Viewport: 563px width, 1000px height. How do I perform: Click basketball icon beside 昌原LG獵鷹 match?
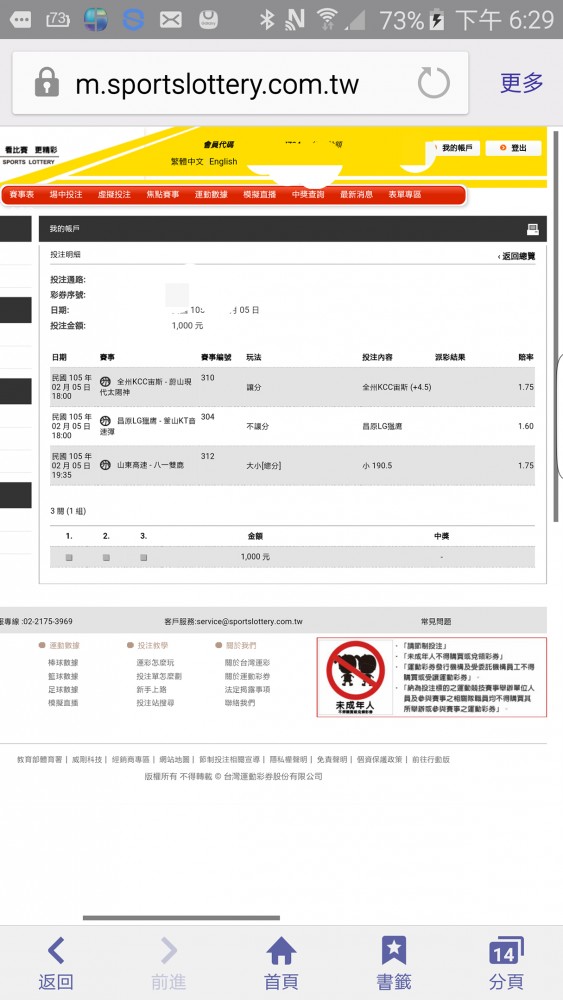coord(106,421)
